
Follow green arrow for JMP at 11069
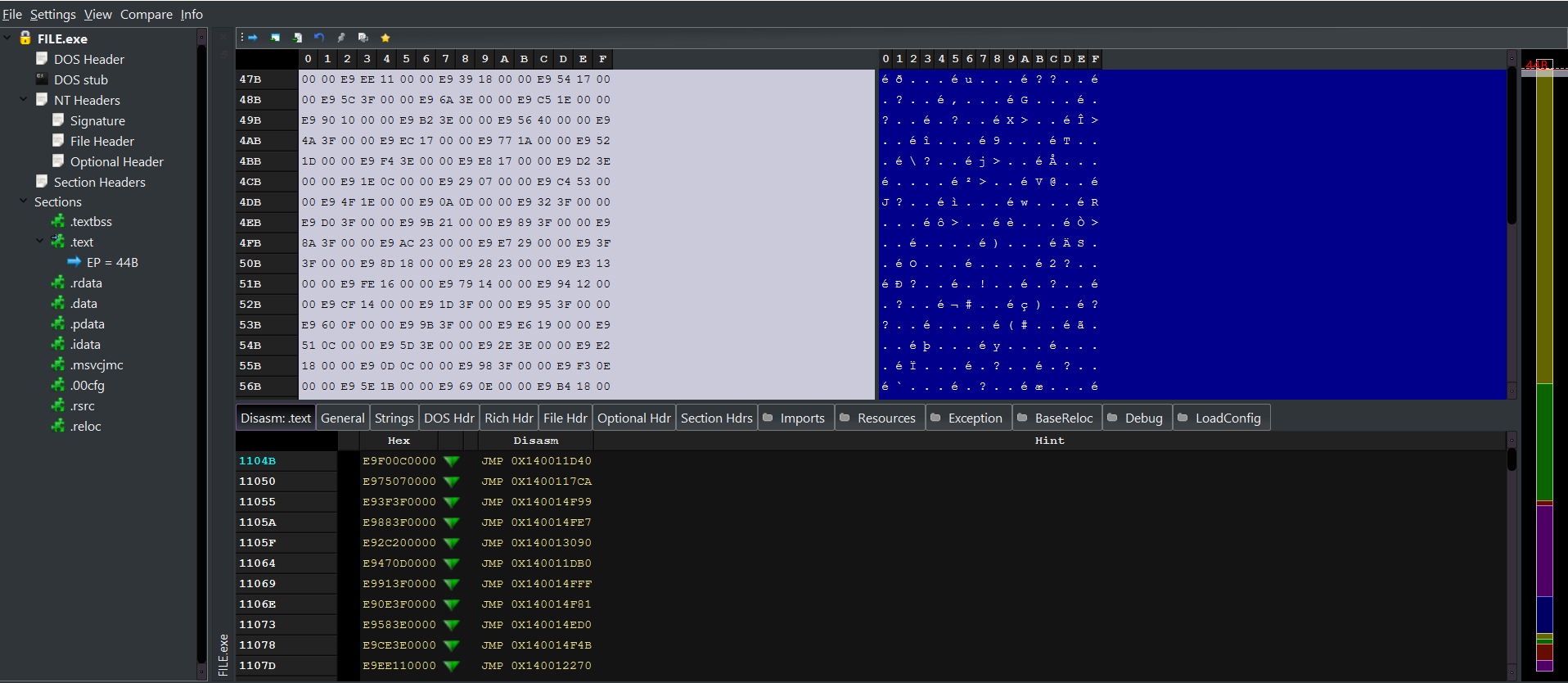pos(451,584)
